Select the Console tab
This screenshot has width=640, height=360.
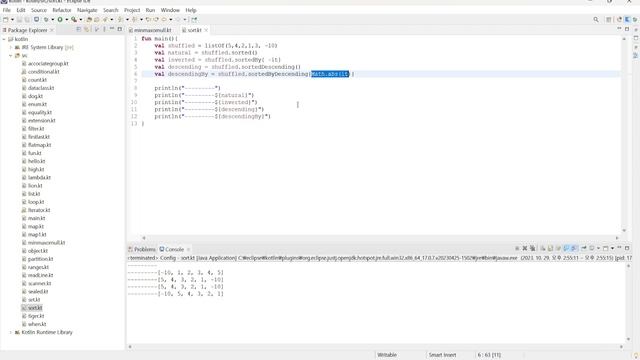point(171,249)
